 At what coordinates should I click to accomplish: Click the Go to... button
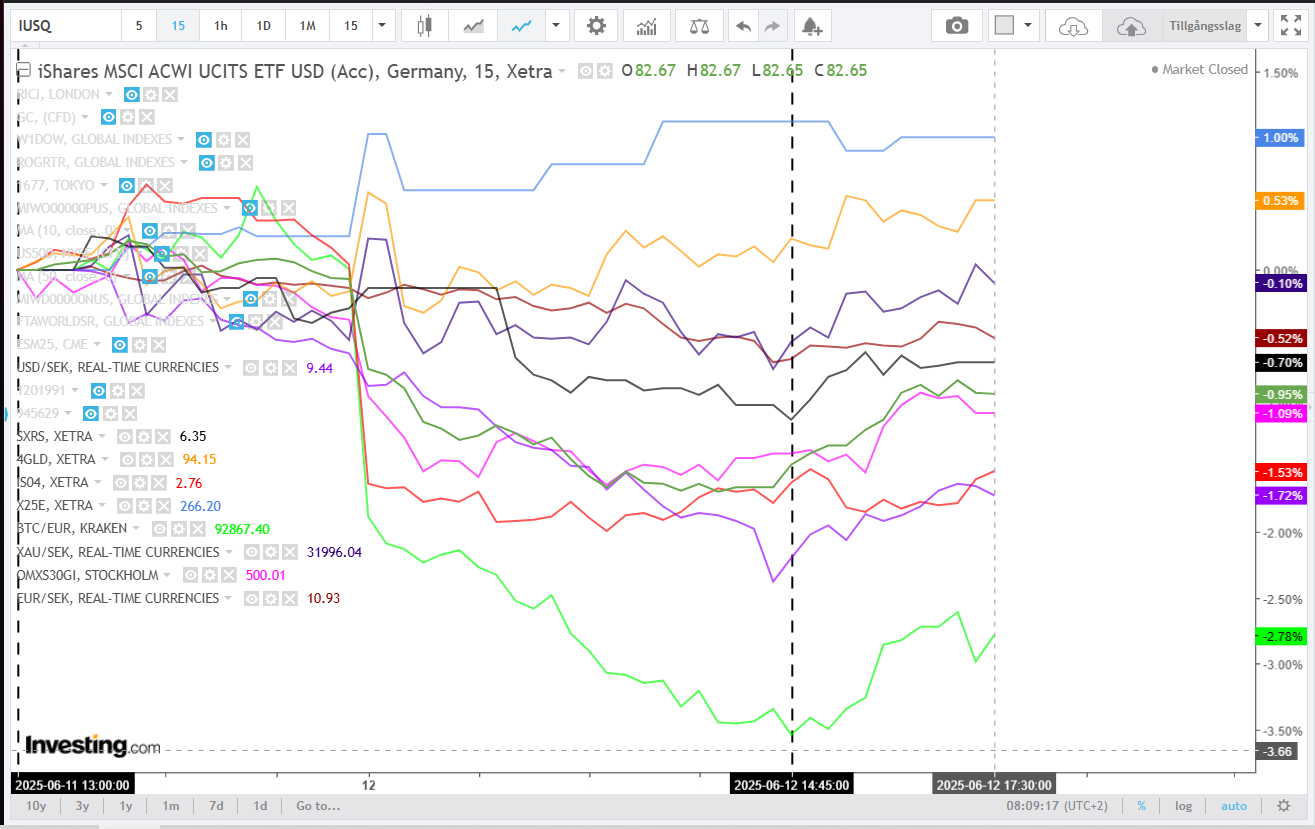click(318, 806)
